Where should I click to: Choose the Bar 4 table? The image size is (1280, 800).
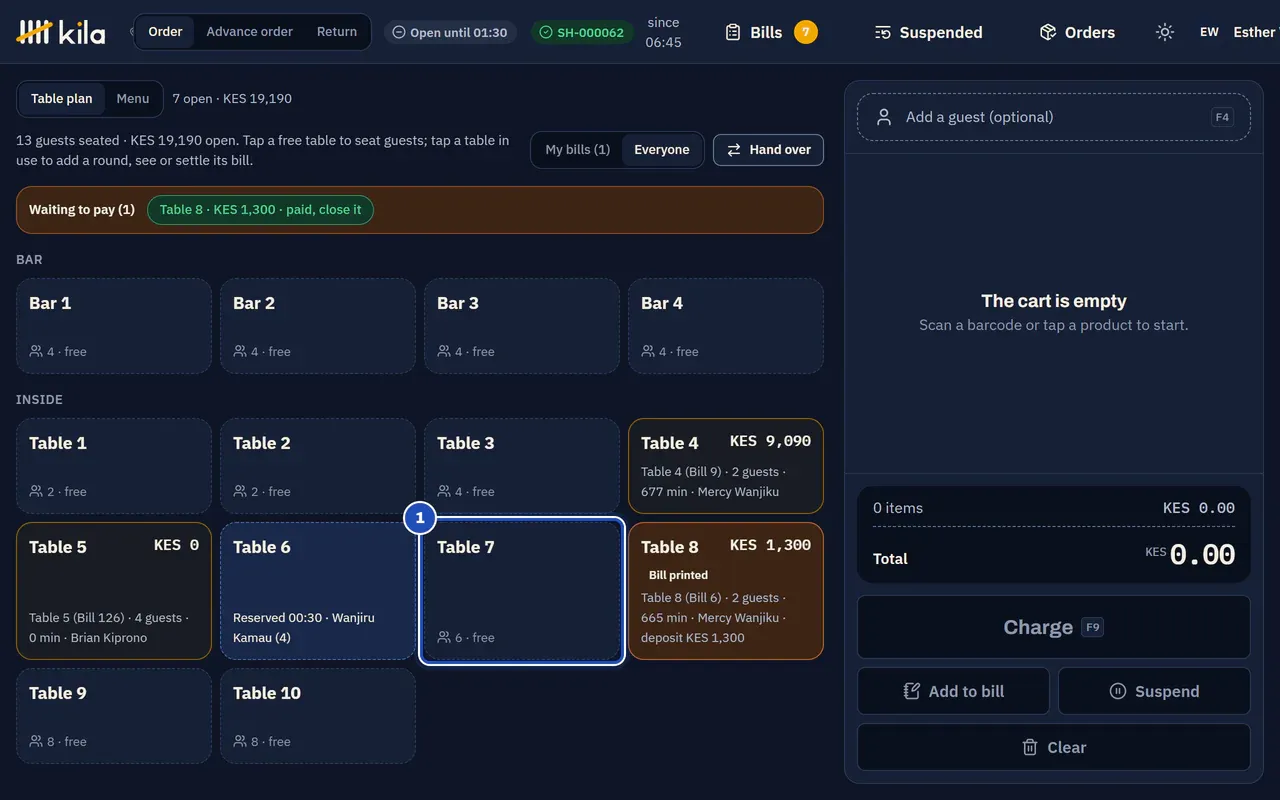click(x=726, y=326)
